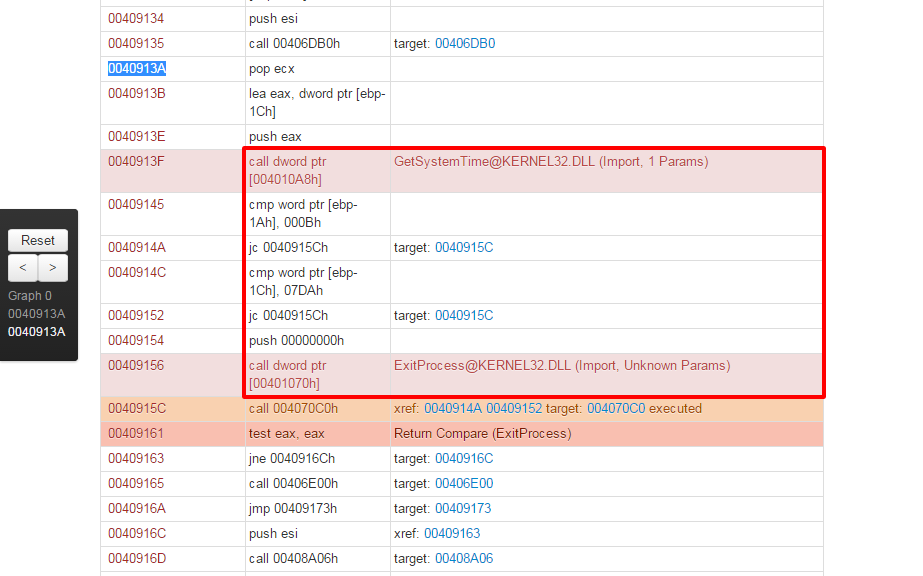Click xref link 00409163 on the push esi row

[457, 533]
